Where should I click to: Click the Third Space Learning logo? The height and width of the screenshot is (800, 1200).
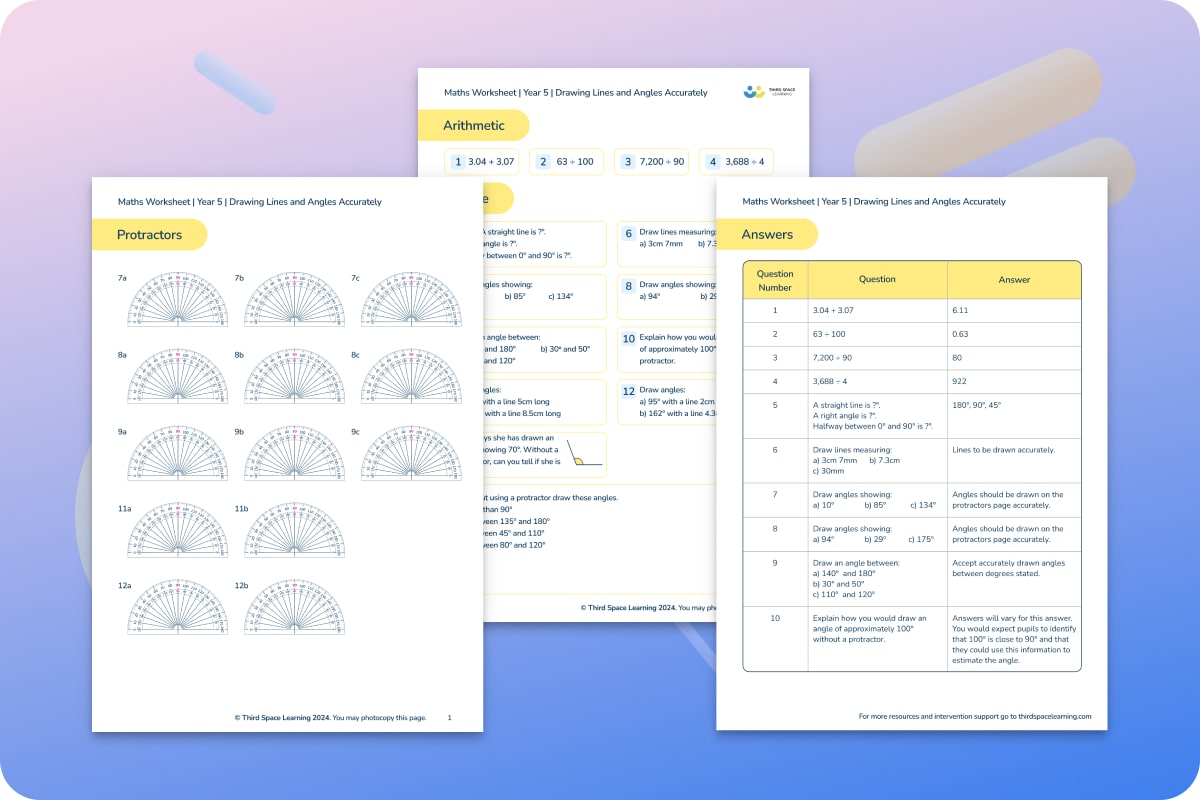pos(768,92)
